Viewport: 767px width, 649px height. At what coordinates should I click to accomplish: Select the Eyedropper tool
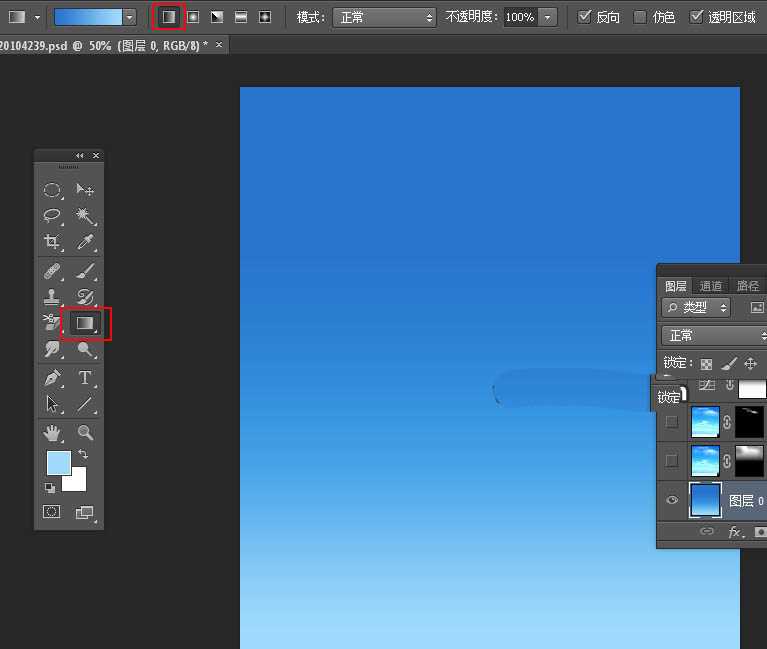[85, 243]
